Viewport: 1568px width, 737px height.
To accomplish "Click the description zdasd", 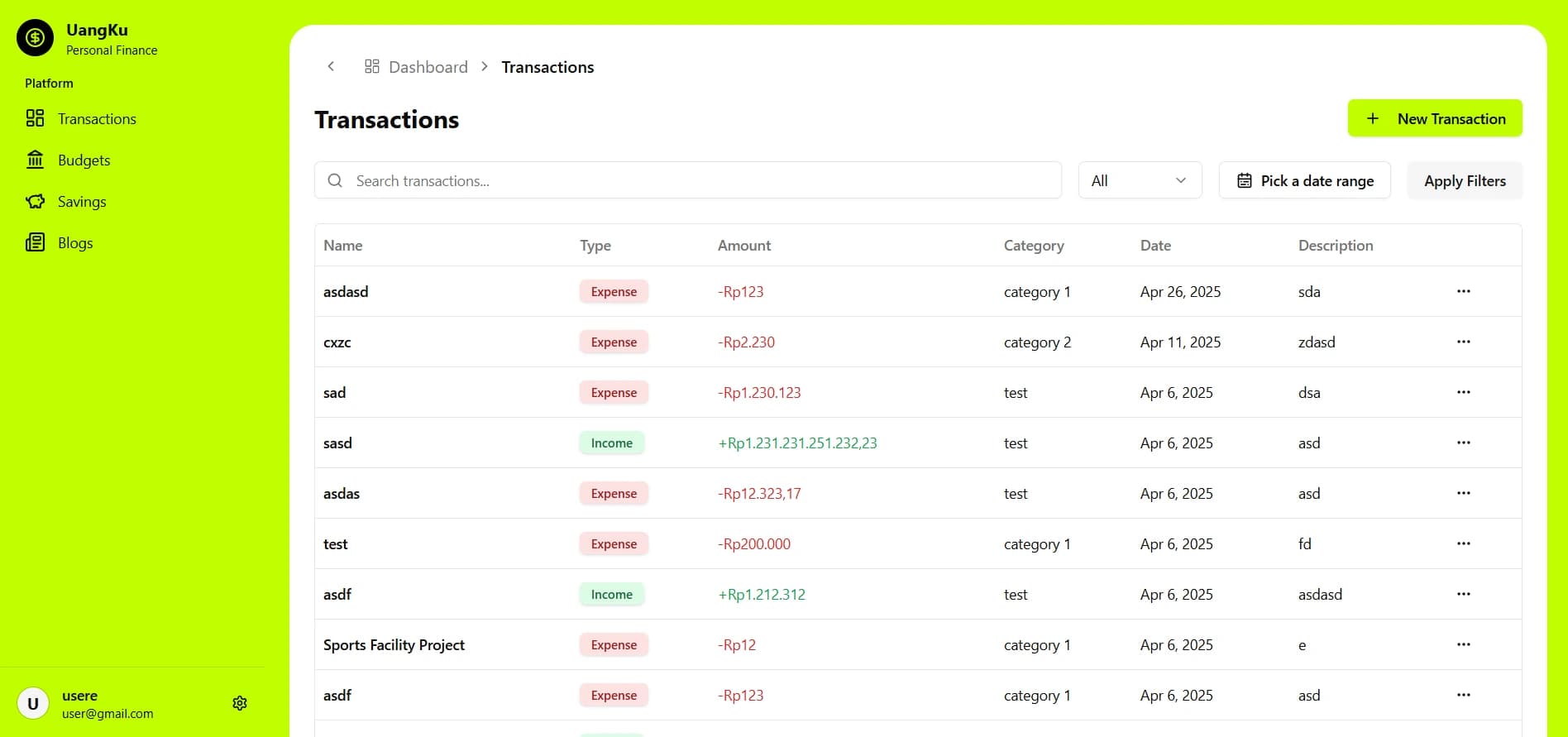I will pyautogui.click(x=1317, y=342).
